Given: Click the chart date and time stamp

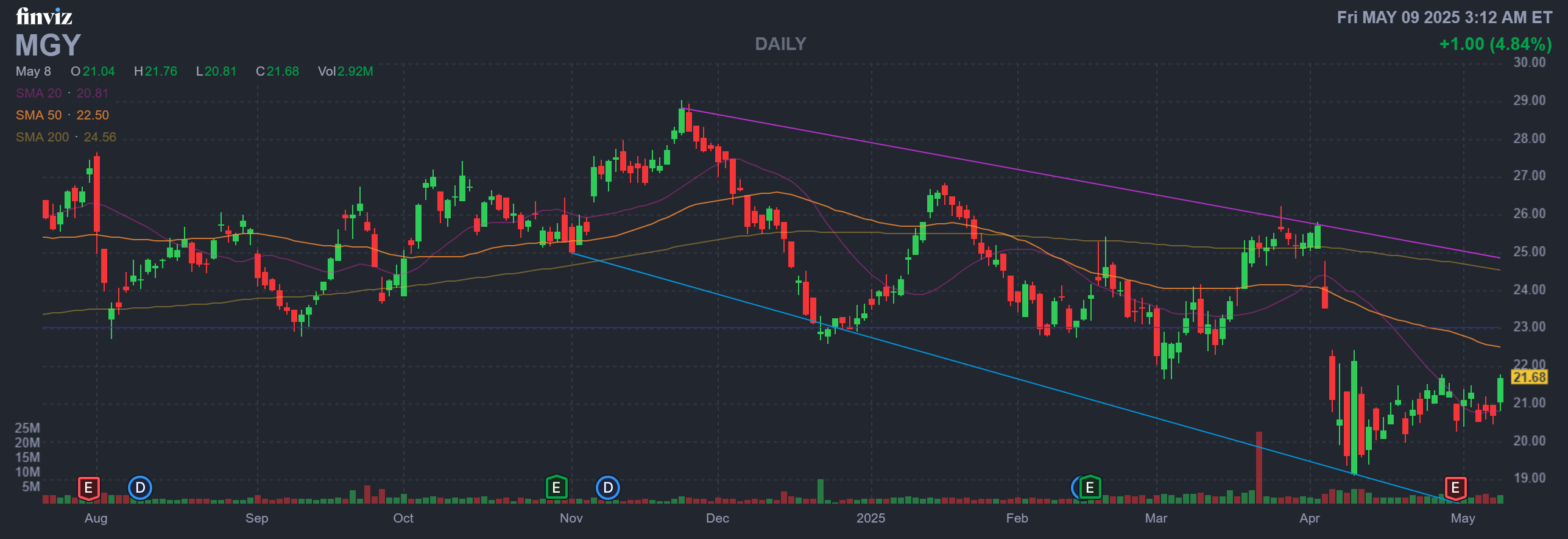Looking at the screenshot, I should point(1444,17).
